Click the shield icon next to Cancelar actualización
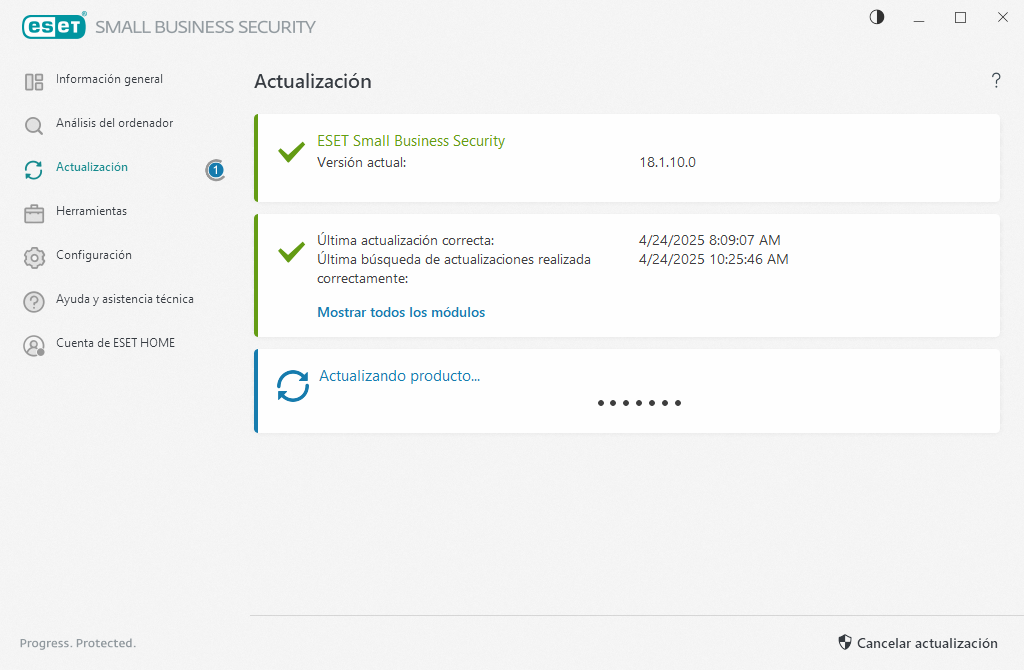This screenshot has width=1024, height=670. click(x=845, y=643)
